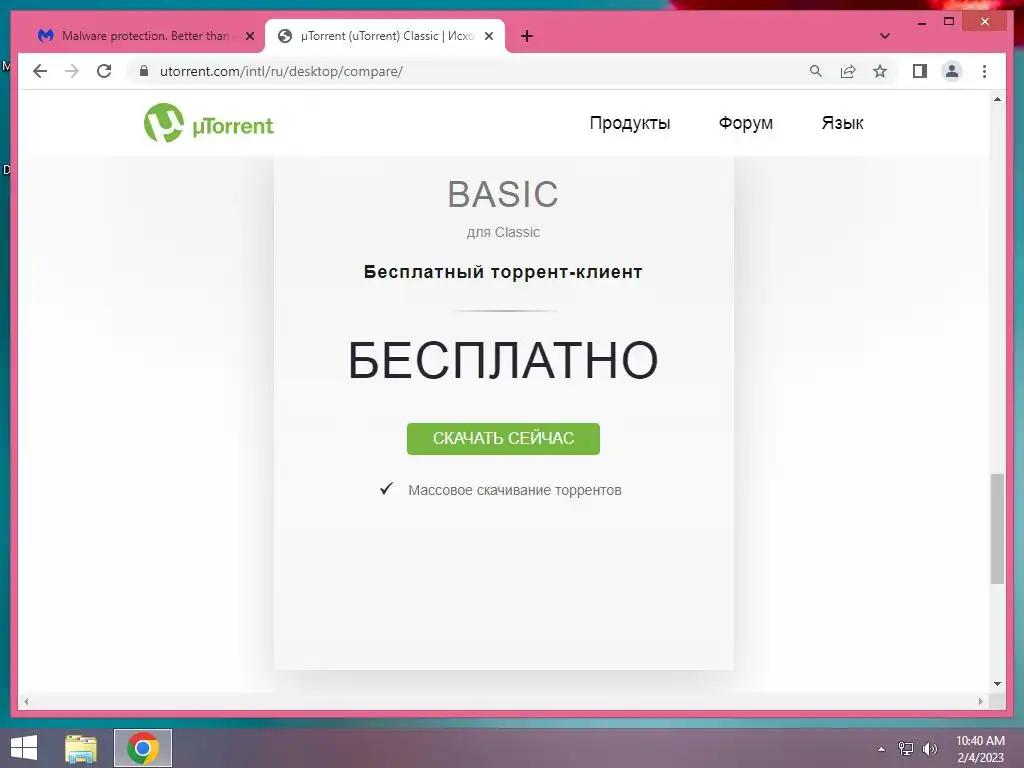Click 'для Classic' subtitle

pos(503,232)
